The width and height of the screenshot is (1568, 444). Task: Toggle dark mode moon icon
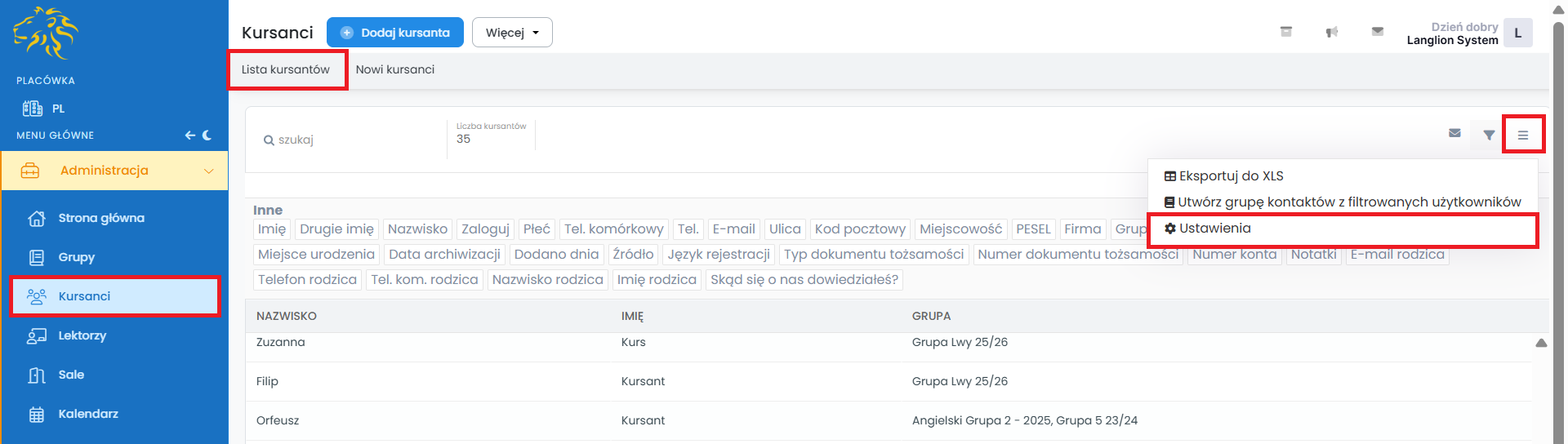tap(207, 135)
